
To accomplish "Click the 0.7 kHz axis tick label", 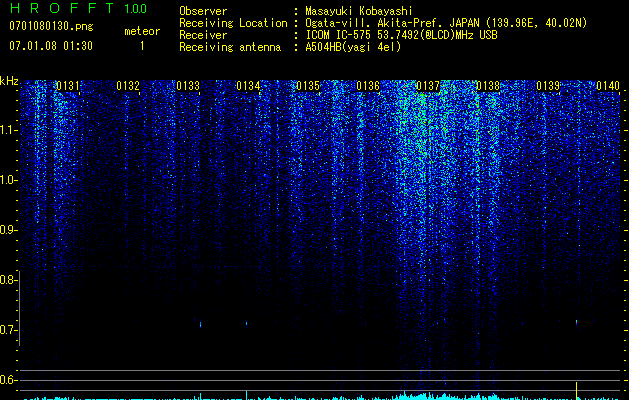I will click(x=8, y=330).
